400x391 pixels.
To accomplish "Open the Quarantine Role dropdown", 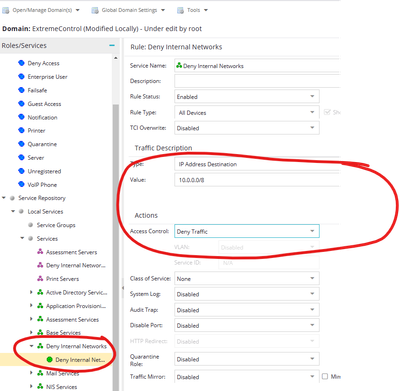I will pyautogui.click(x=247, y=359).
